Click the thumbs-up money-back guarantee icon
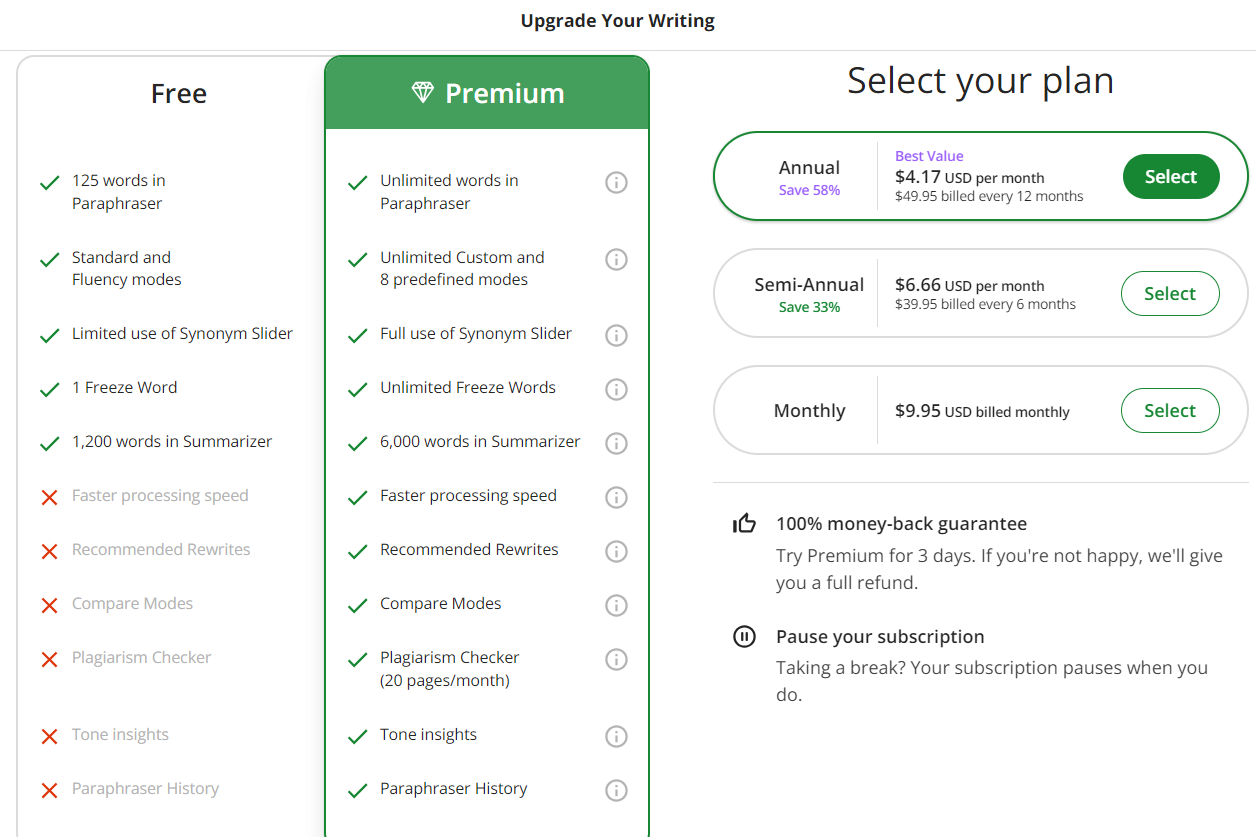 (744, 524)
